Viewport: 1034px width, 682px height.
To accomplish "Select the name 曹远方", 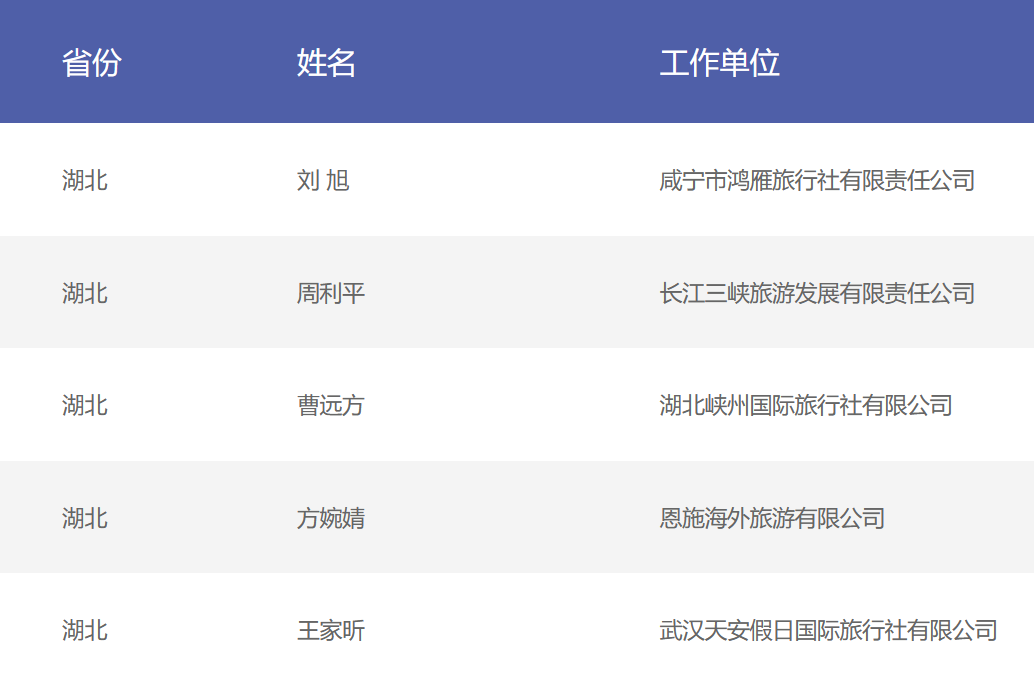I will click(x=330, y=405).
